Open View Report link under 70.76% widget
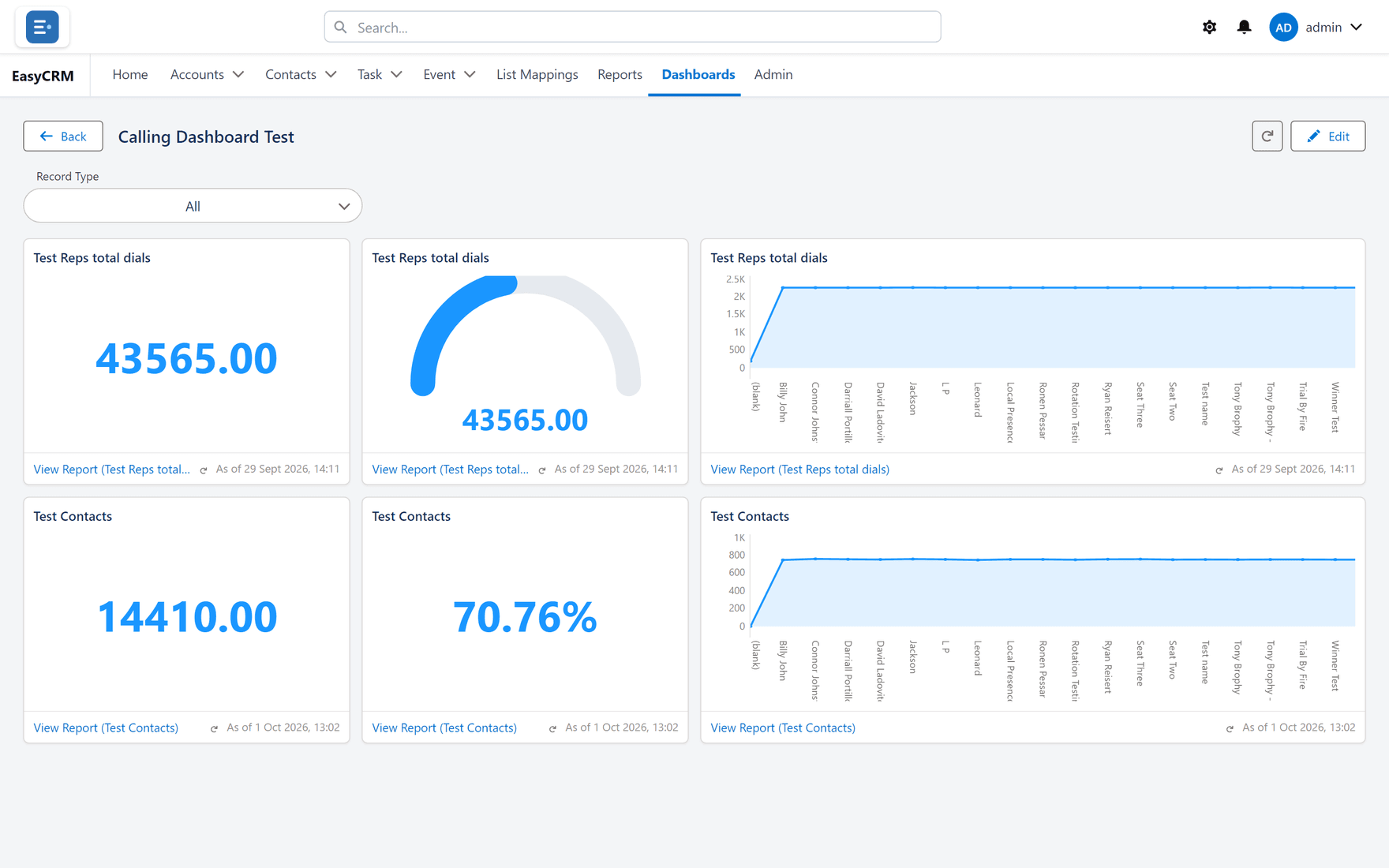This screenshot has width=1389, height=868. point(444,728)
